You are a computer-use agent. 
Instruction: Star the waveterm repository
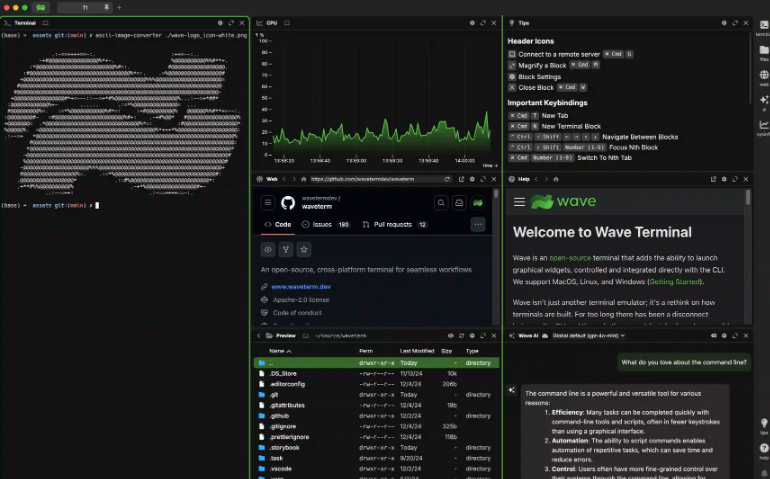[304, 250]
